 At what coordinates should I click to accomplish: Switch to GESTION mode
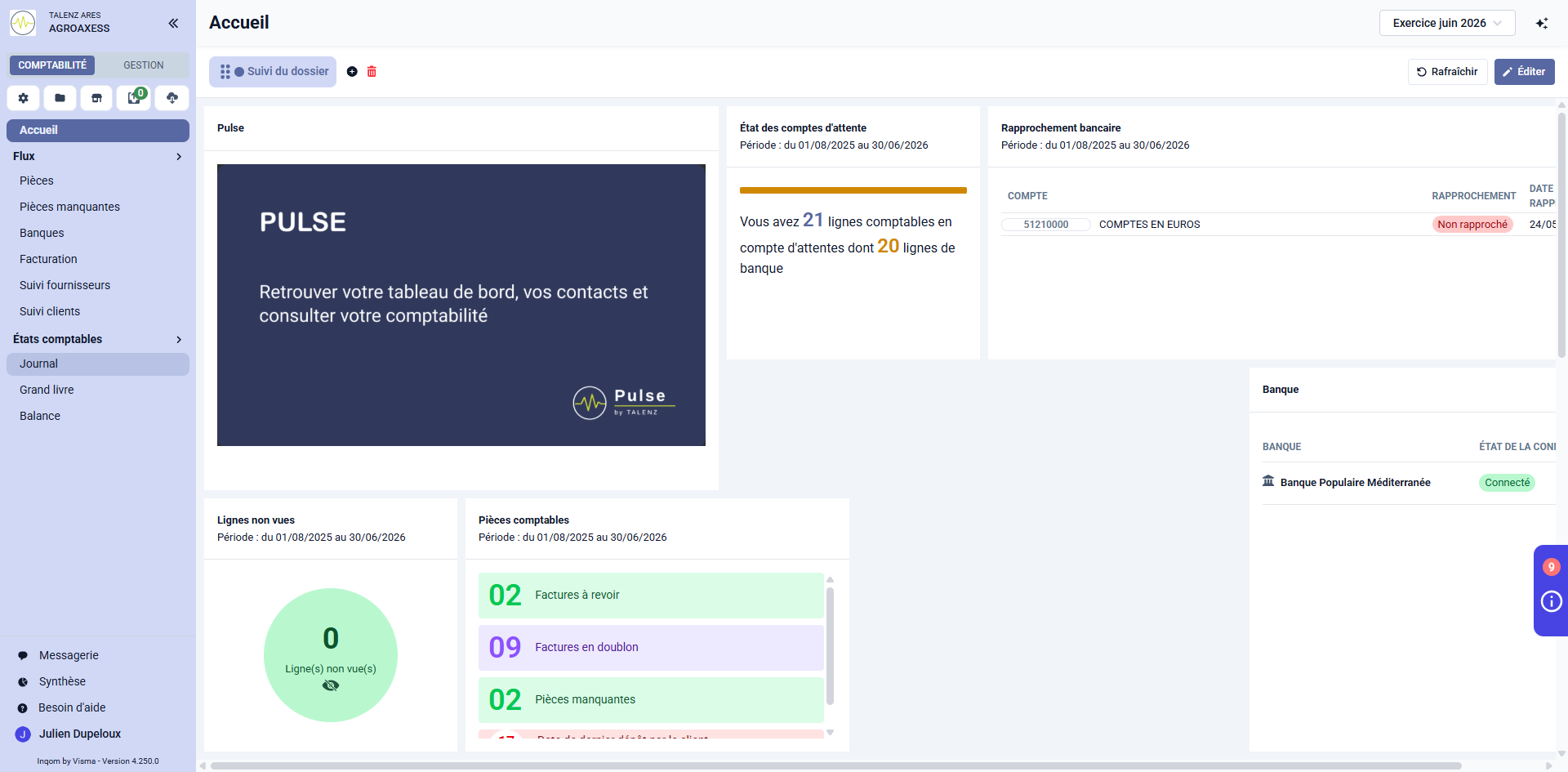144,65
